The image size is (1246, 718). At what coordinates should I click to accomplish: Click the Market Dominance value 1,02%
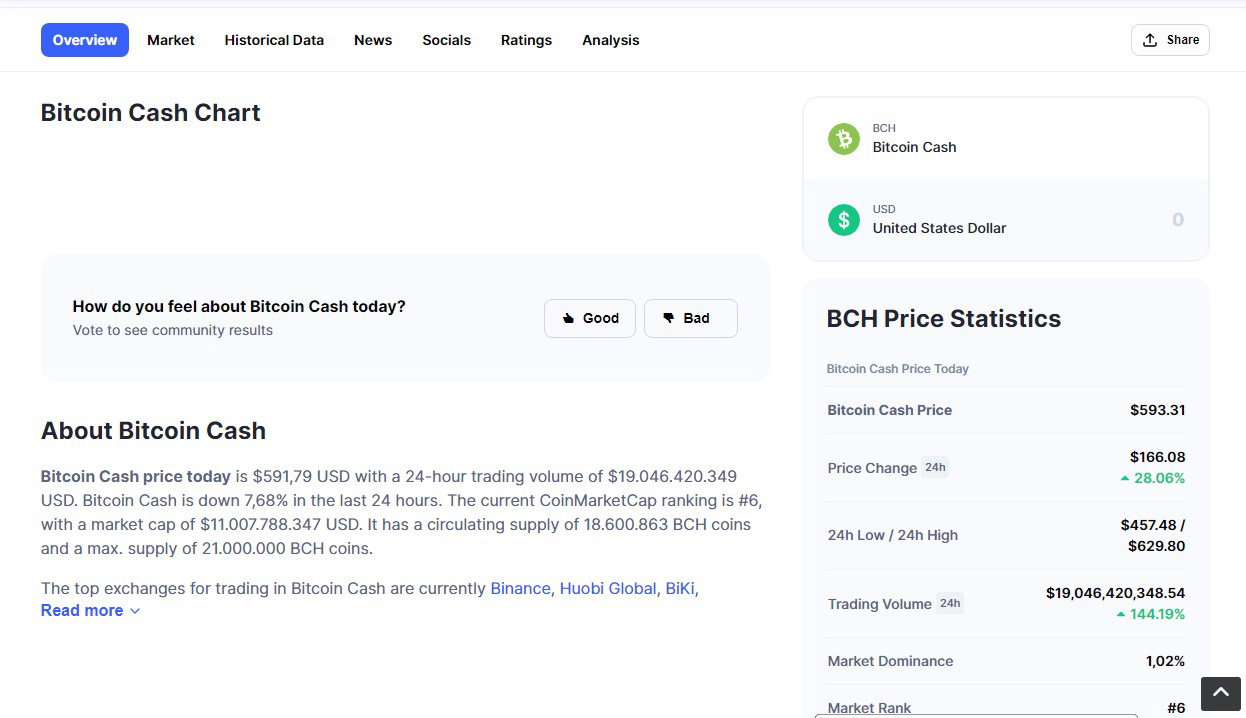[1166, 661]
